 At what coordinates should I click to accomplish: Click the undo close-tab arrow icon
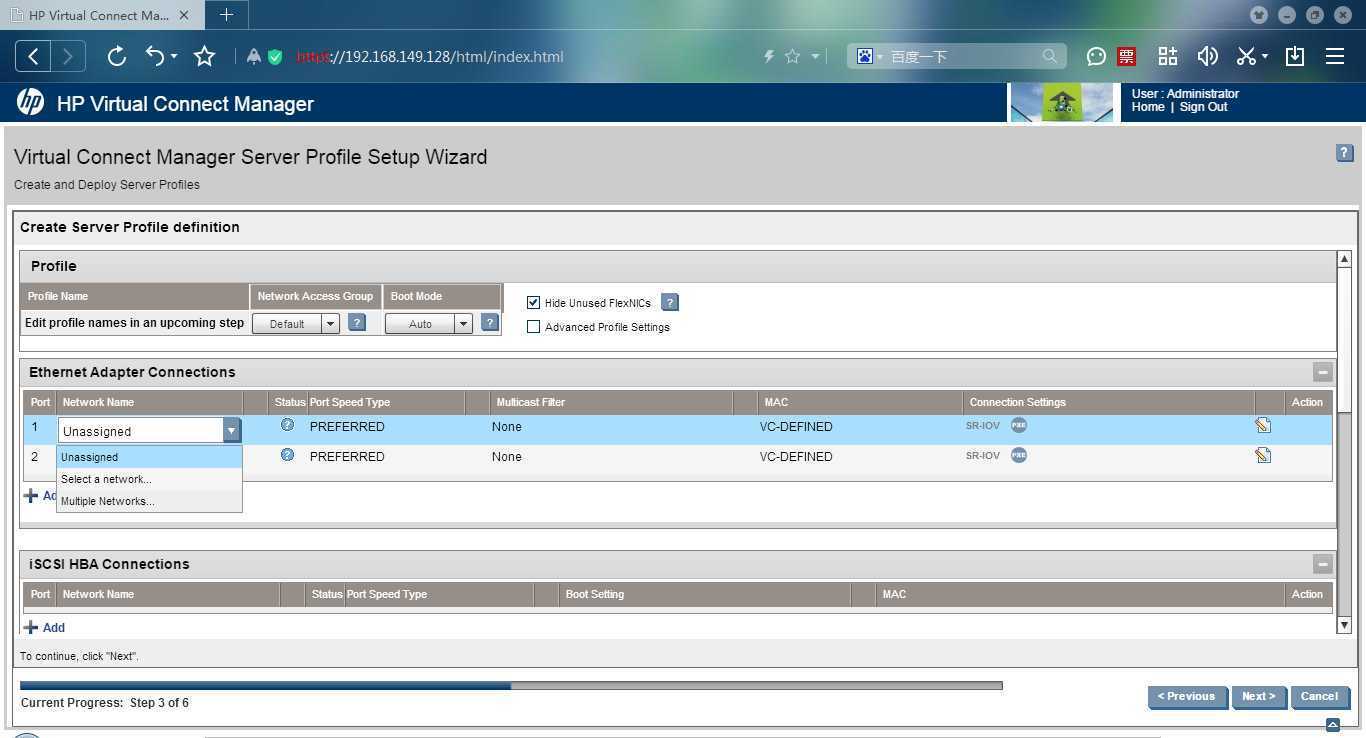click(155, 56)
